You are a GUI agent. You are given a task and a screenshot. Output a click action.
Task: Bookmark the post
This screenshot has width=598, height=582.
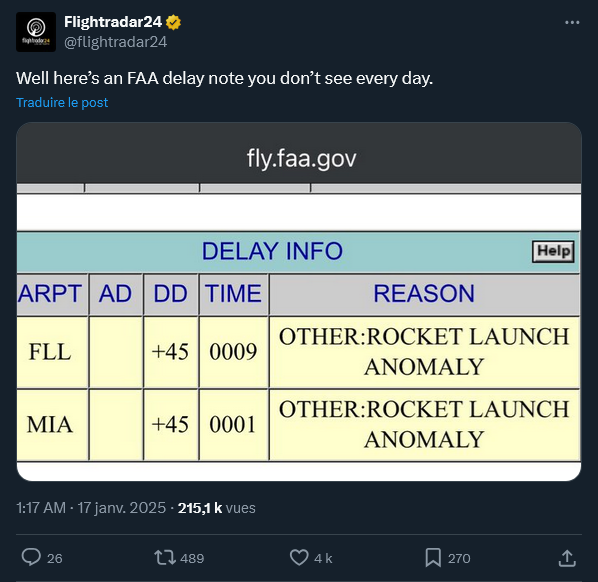coord(433,558)
